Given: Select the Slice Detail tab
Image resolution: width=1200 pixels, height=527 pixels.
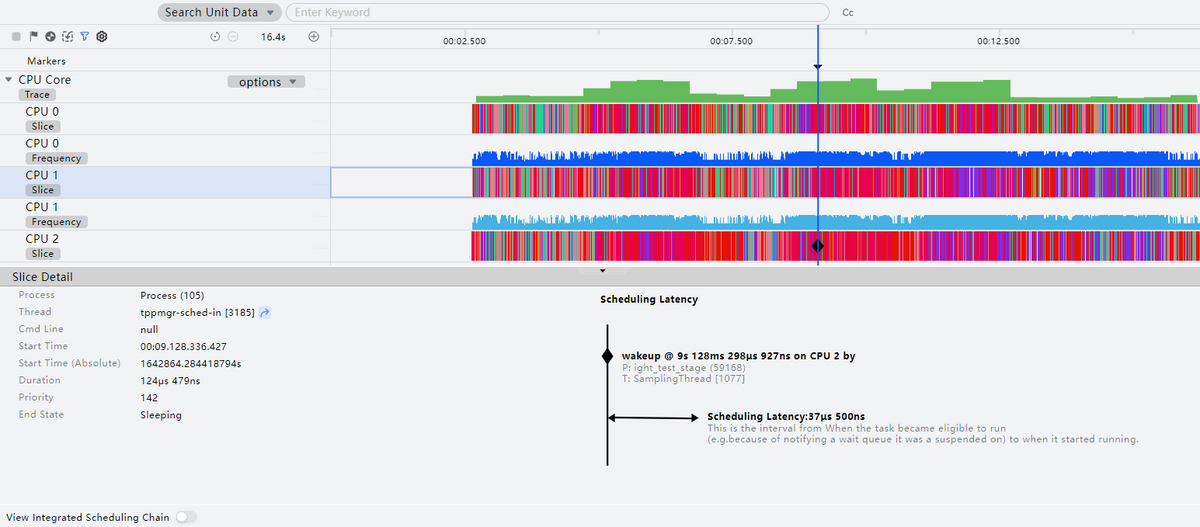Looking at the screenshot, I should coord(42,276).
